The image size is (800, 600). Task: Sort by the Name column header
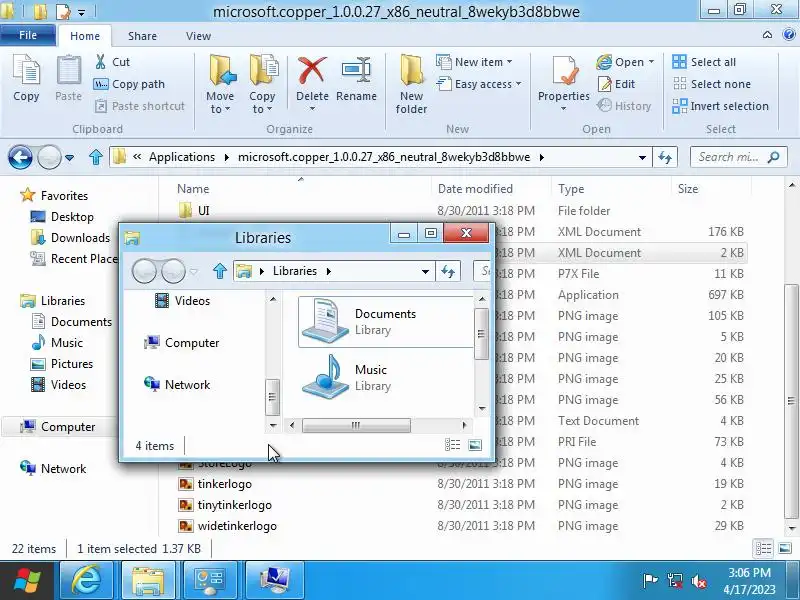click(x=301, y=189)
